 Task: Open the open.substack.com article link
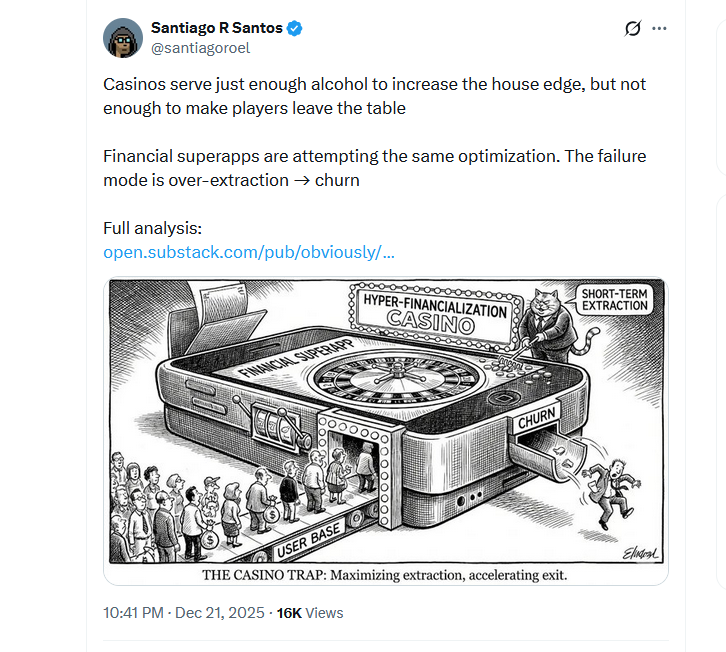point(249,251)
